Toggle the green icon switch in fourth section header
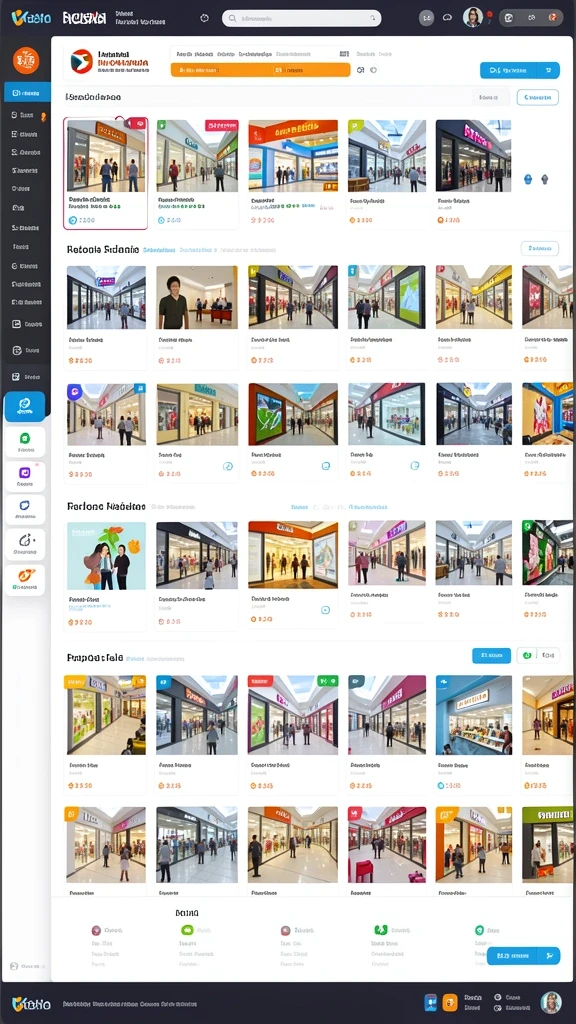This screenshot has width=576, height=1024. pyautogui.click(x=528, y=655)
